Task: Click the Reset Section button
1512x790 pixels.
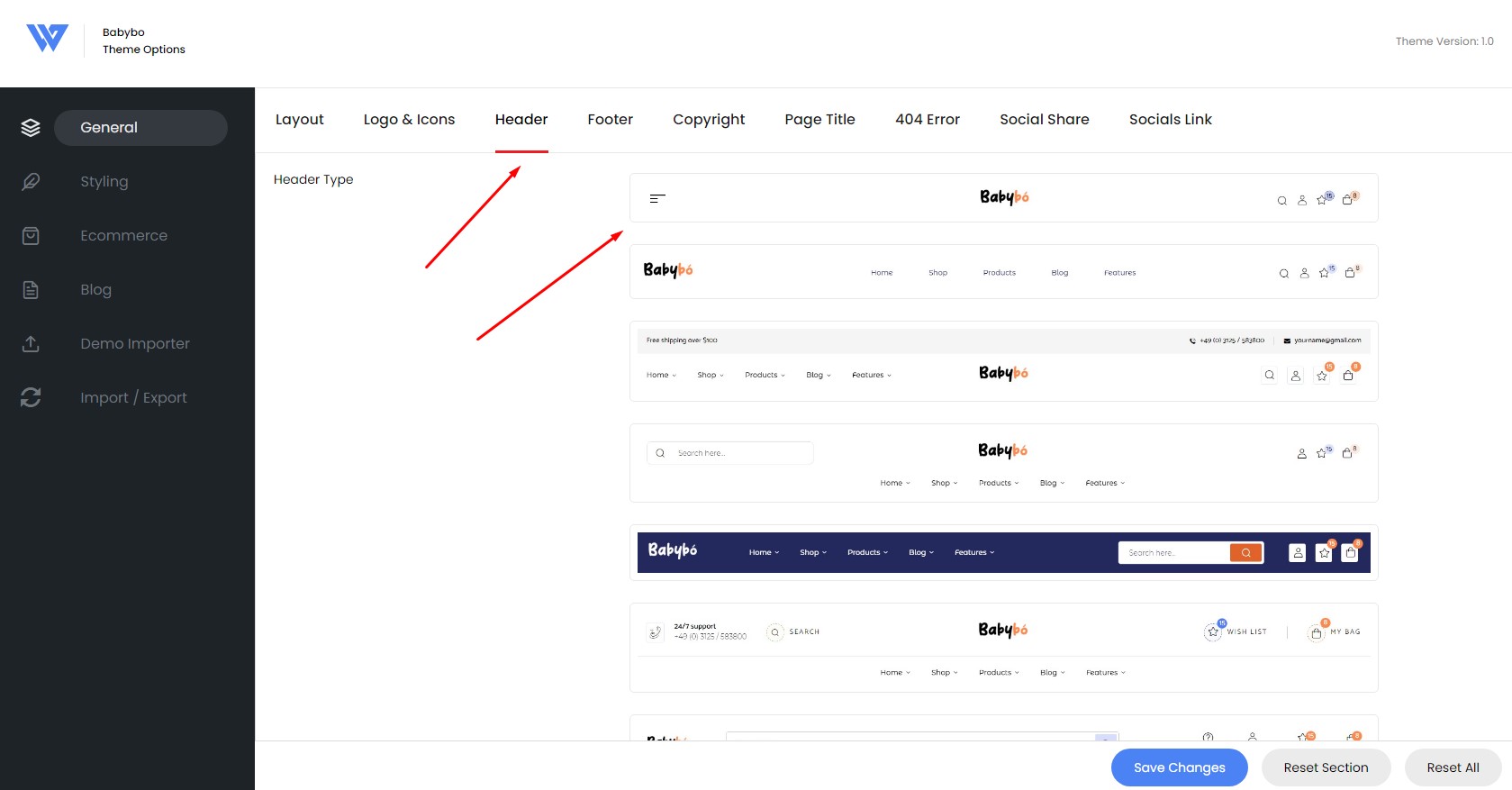Action: (x=1326, y=767)
